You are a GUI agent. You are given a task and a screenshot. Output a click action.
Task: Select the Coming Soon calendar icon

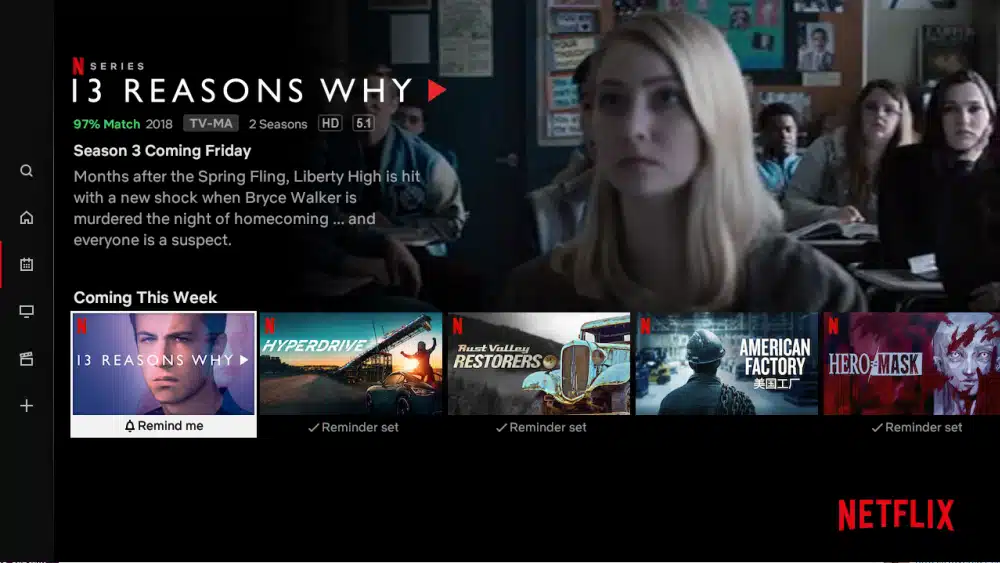tap(26, 265)
